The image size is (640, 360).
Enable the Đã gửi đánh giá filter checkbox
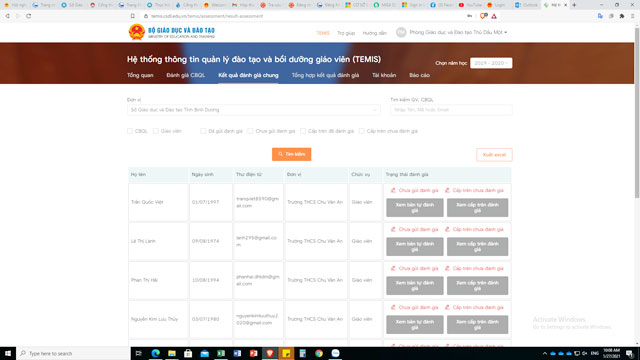click(x=203, y=131)
